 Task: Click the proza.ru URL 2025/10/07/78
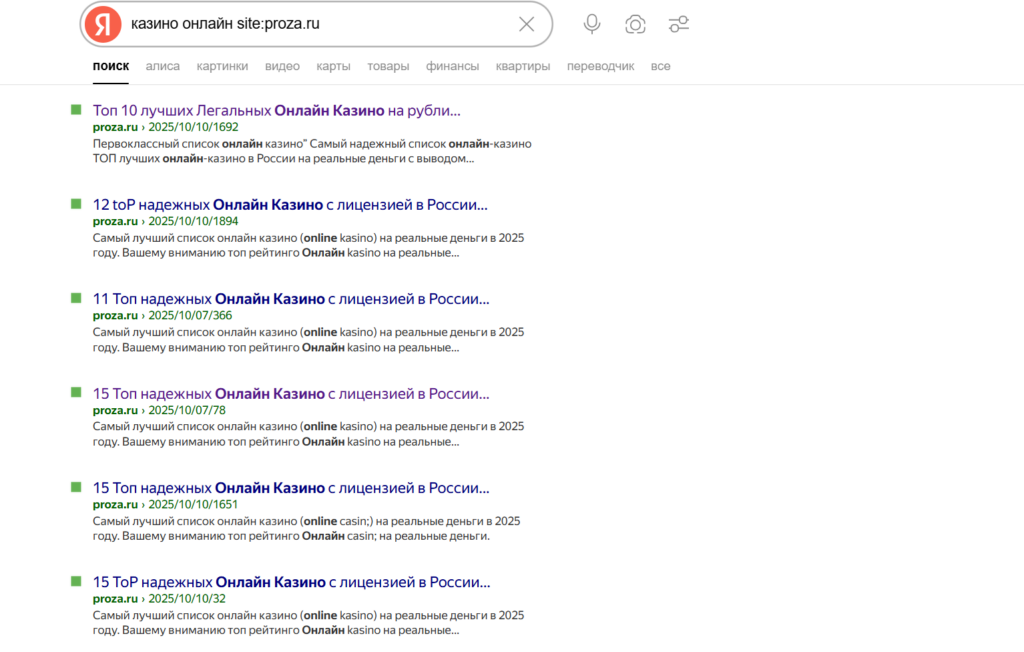pos(159,410)
